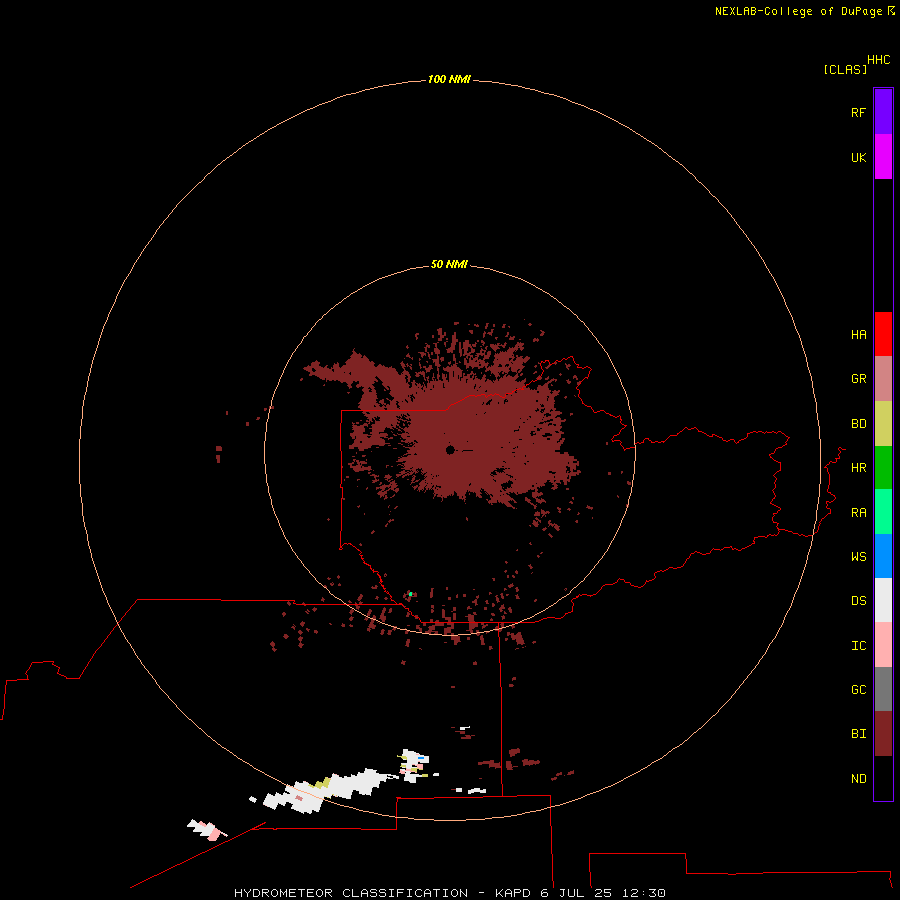Click the HHC product label
Screen dimensions: 900x900
click(878, 60)
